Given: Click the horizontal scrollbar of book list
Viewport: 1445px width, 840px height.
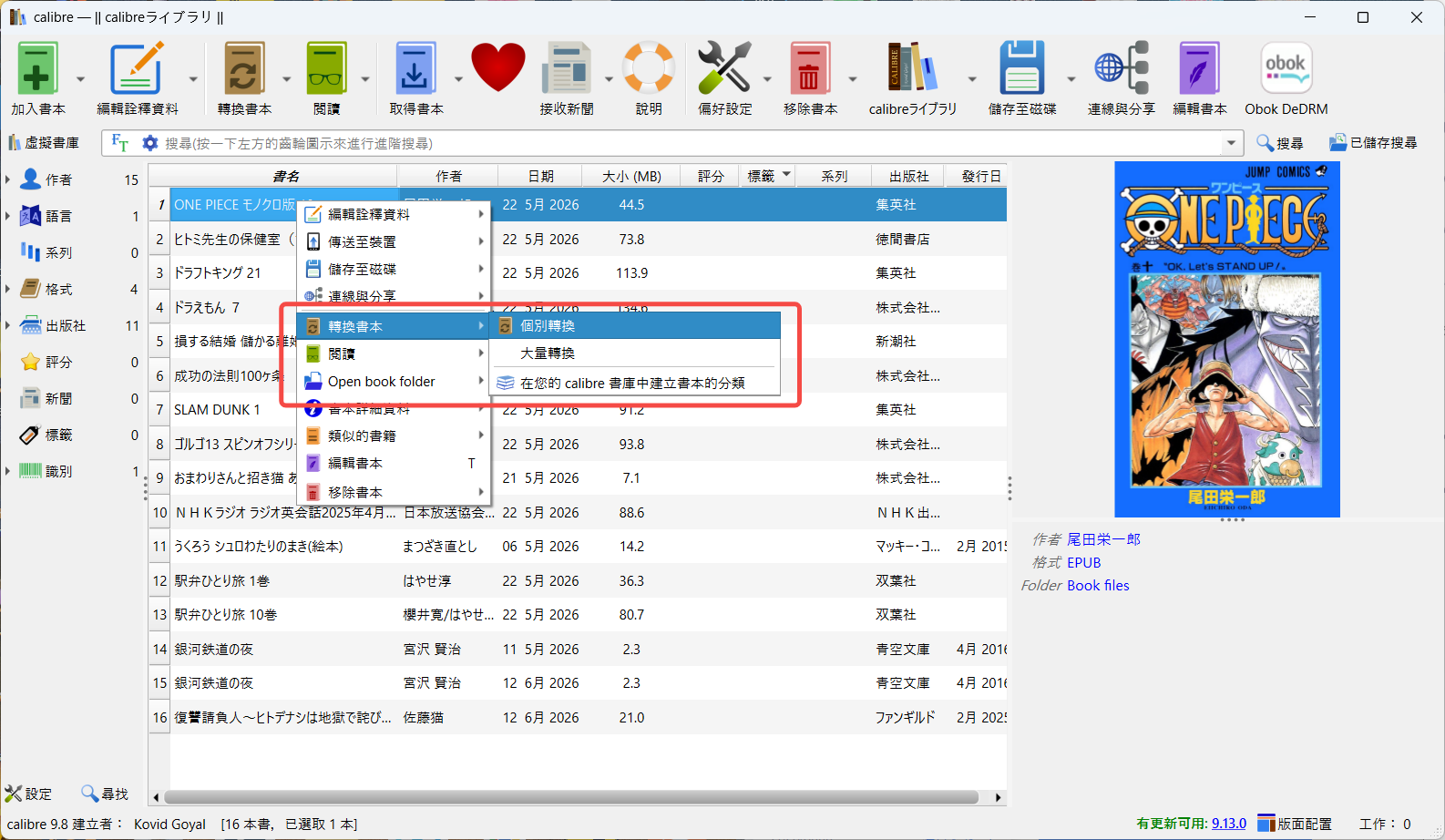Looking at the screenshot, I should (x=572, y=797).
